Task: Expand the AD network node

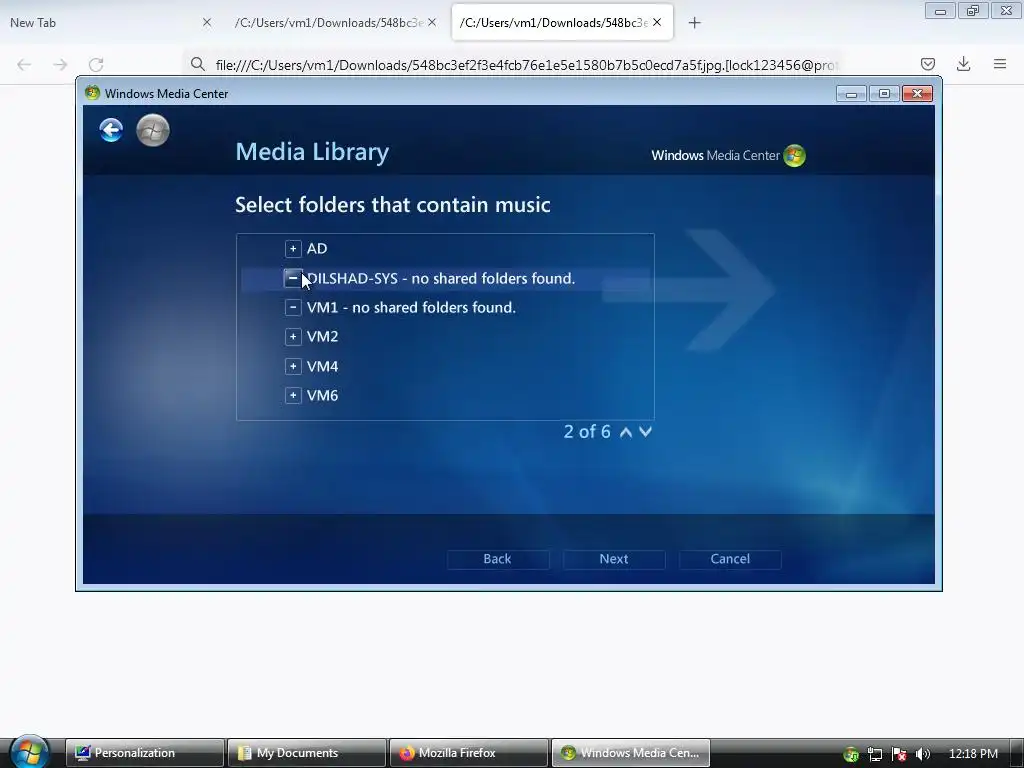Action: (x=293, y=249)
